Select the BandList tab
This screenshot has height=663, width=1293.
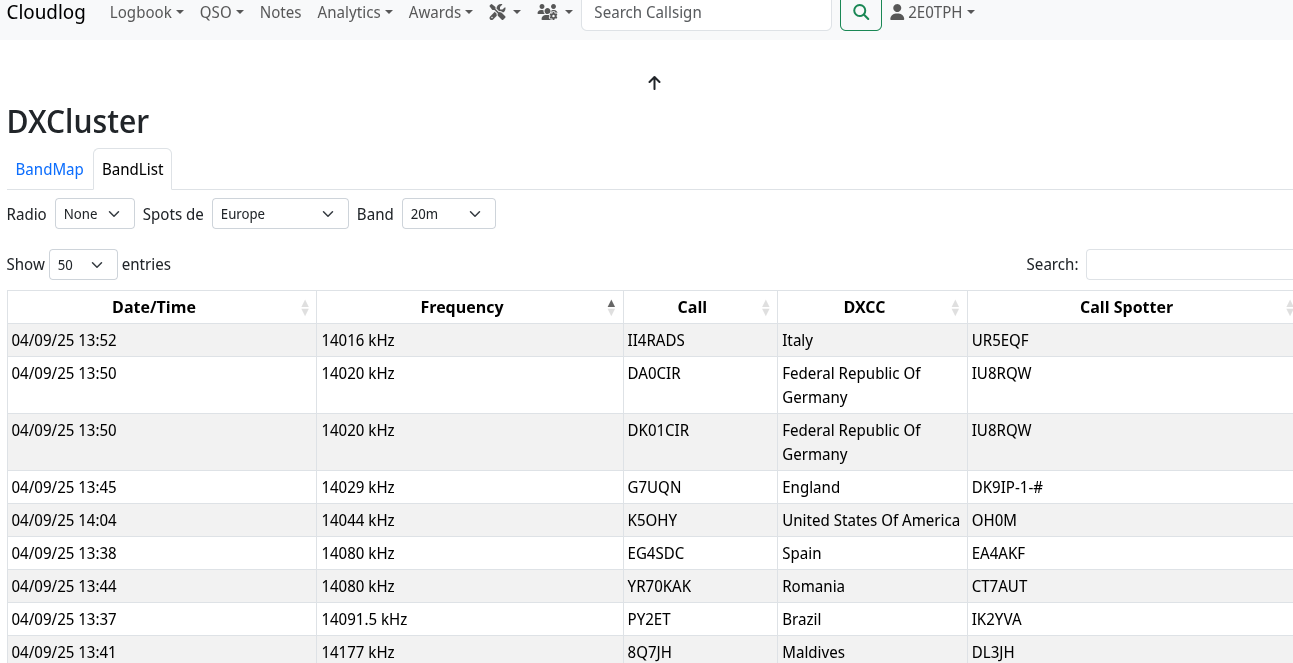tap(132, 169)
